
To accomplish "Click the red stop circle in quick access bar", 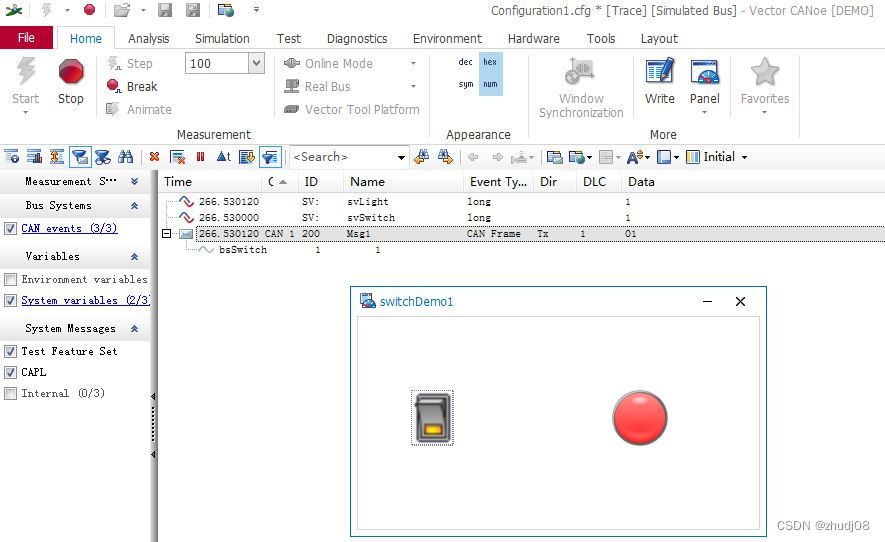I will (x=89, y=10).
